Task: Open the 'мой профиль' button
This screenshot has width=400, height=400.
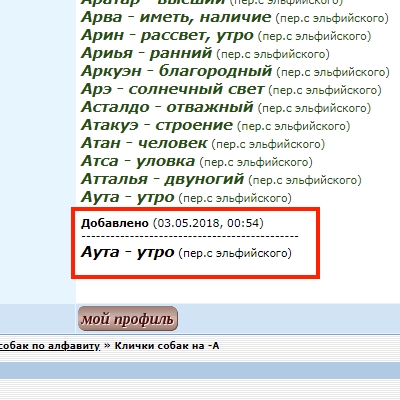Action: pos(128,319)
